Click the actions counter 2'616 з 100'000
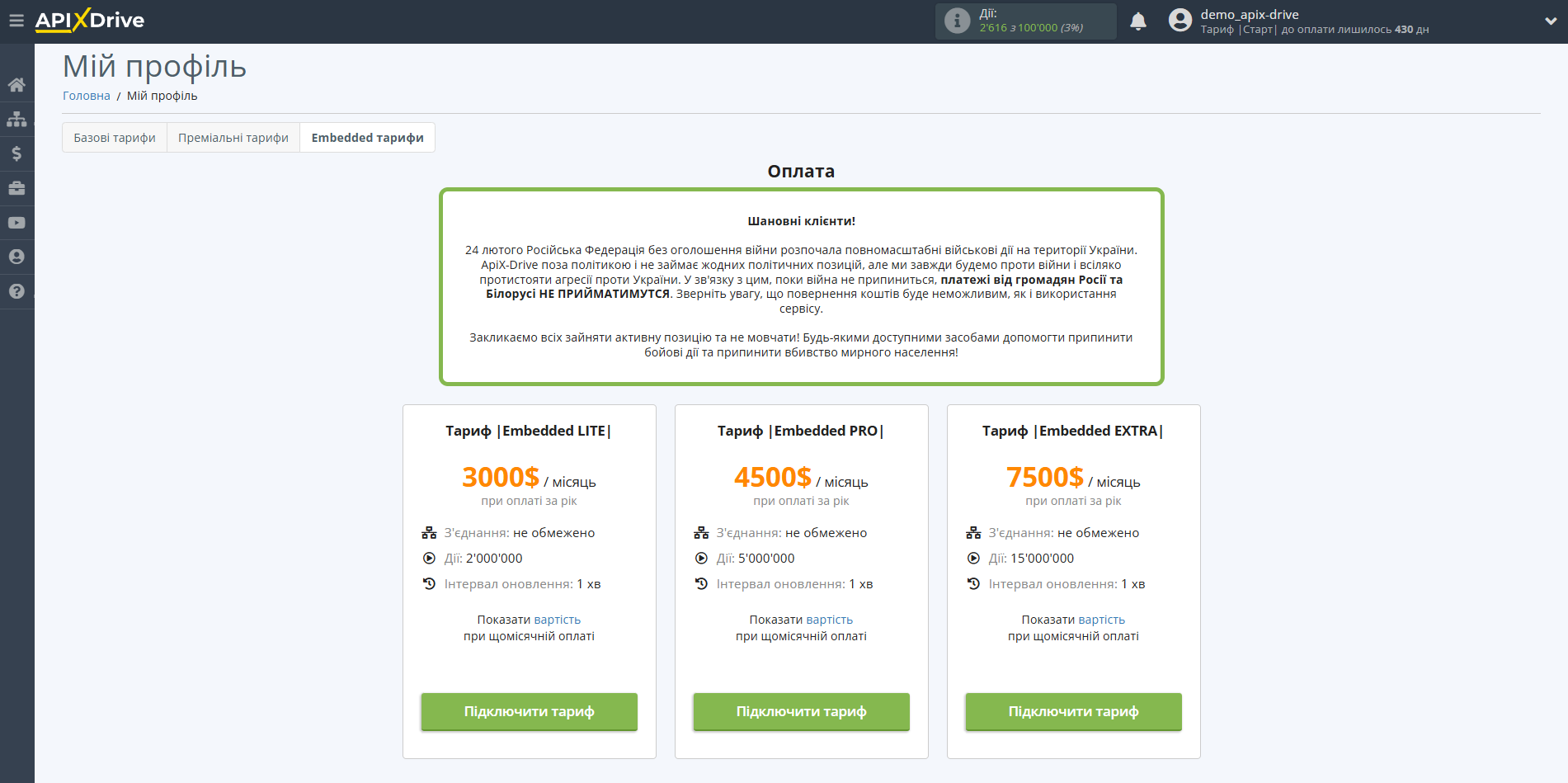The height and width of the screenshot is (783, 1568). 1031,28
